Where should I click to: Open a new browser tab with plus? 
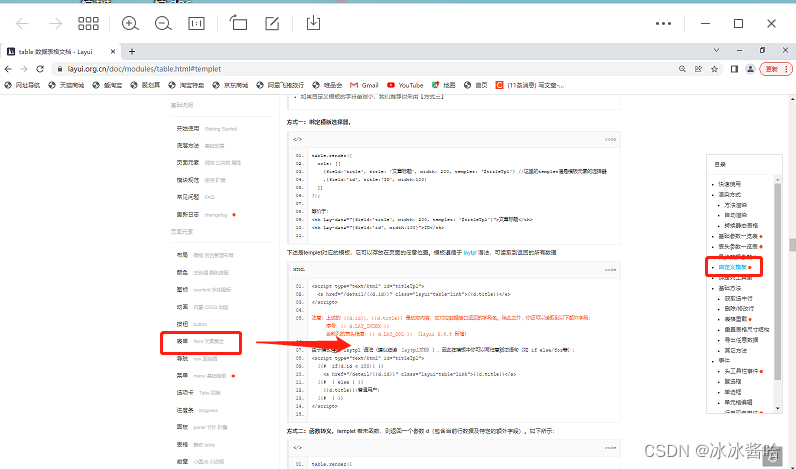pos(132,51)
